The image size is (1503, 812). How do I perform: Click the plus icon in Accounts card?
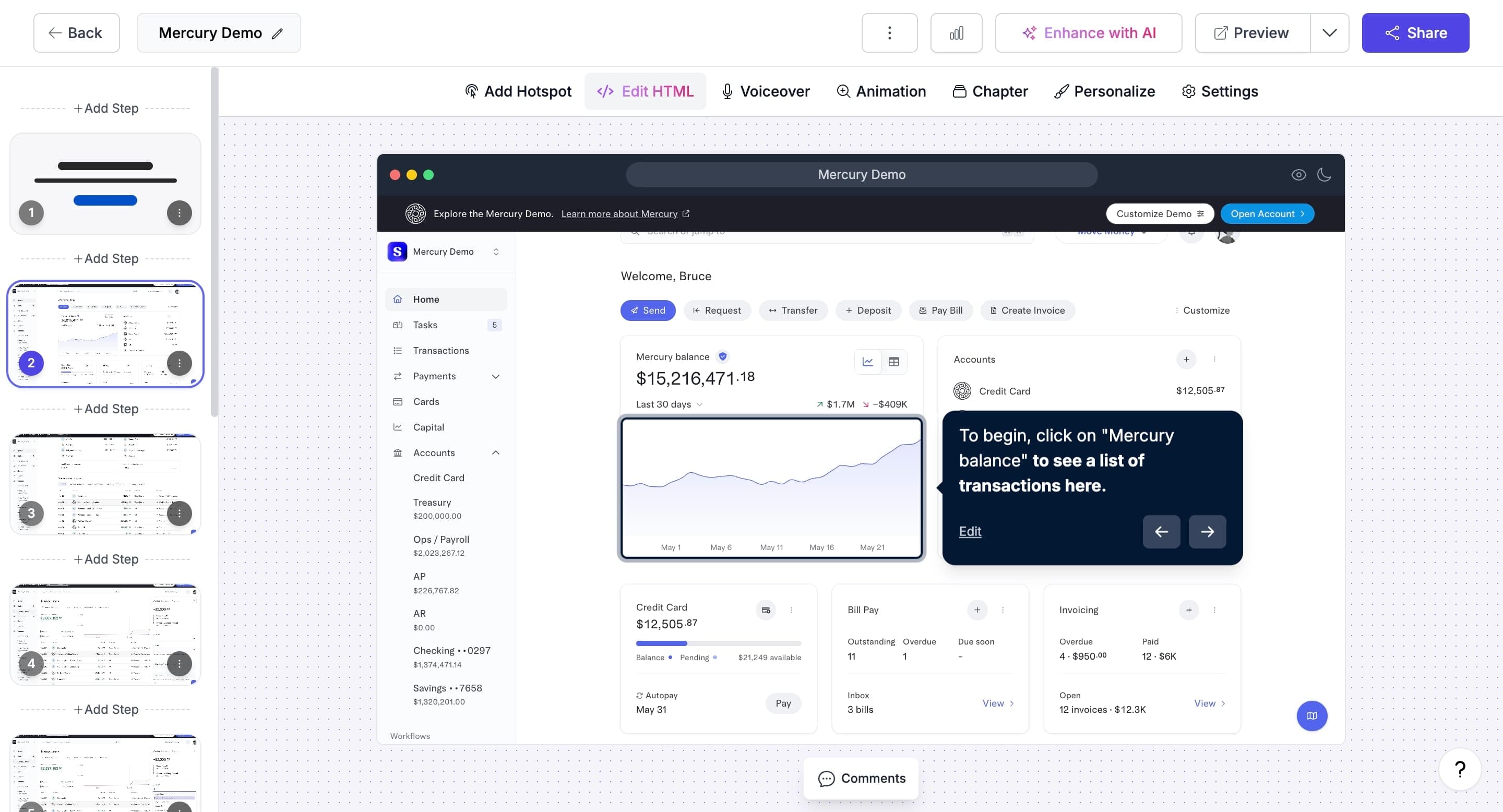pyautogui.click(x=1186, y=360)
